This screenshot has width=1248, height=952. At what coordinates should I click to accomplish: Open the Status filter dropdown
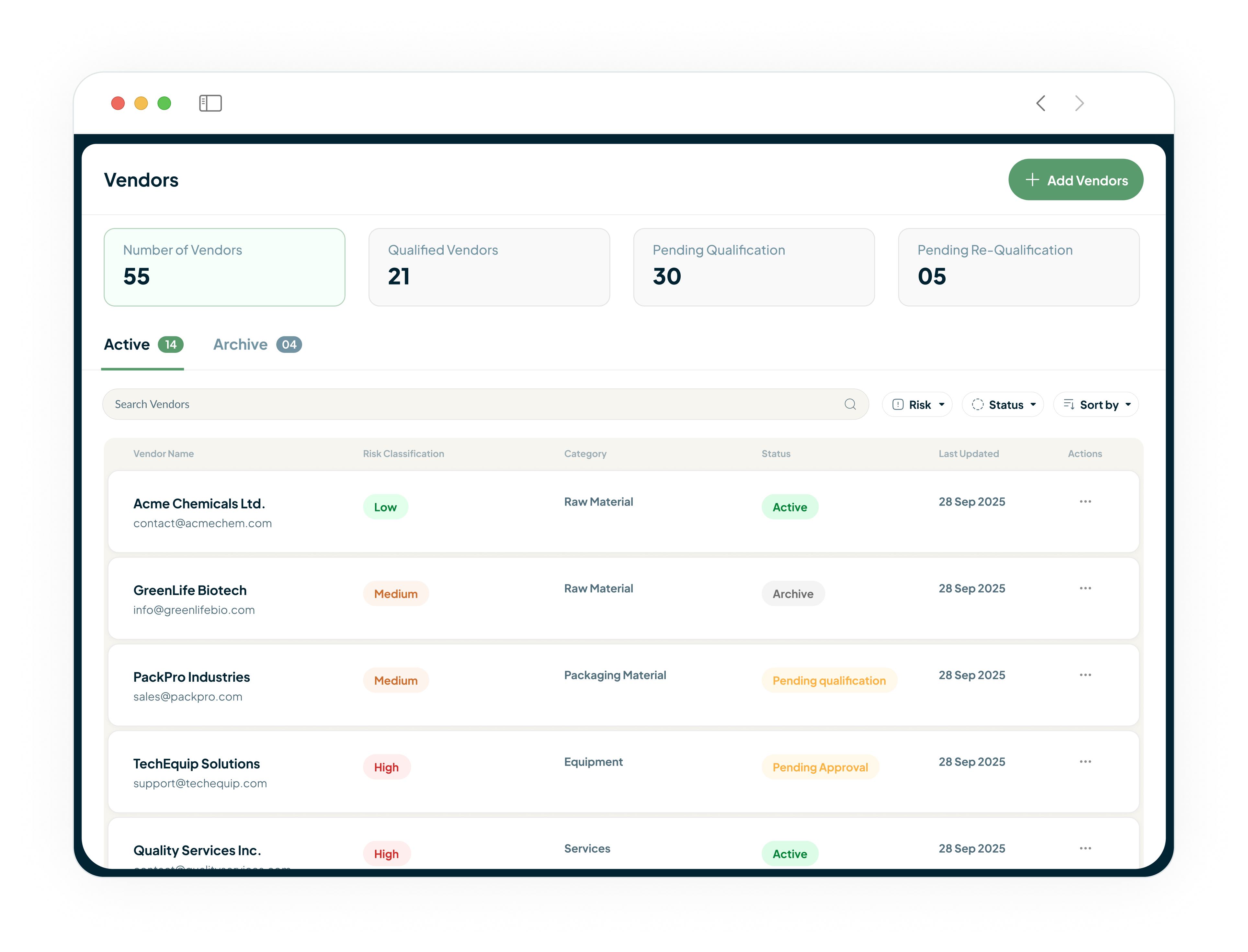point(1003,404)
